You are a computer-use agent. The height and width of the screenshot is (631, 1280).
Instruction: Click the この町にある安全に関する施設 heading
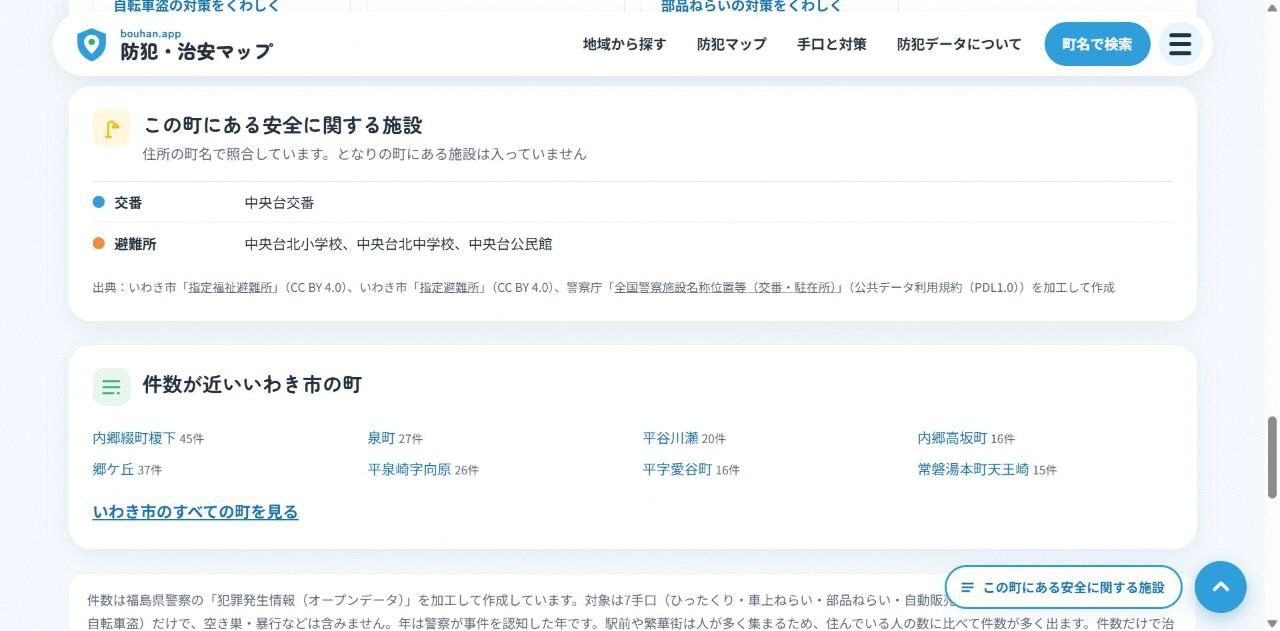click(x=283, y=125)
